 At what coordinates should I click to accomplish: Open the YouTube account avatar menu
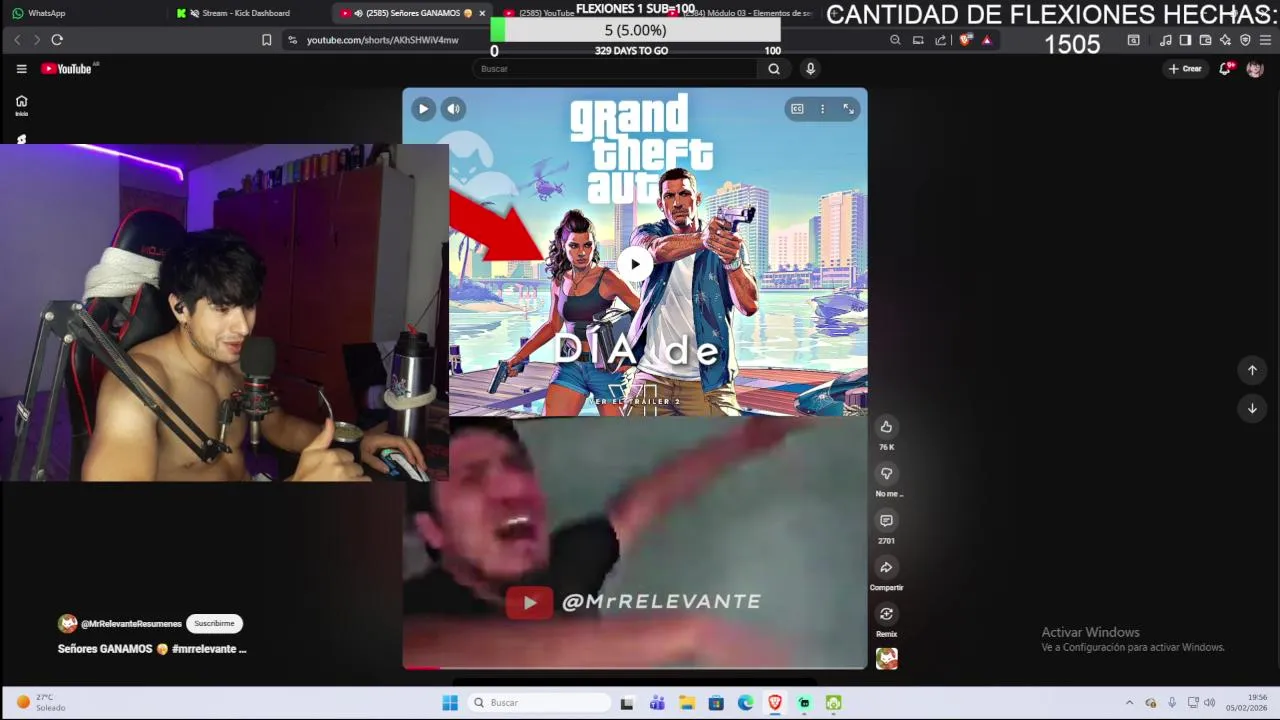(x=1255, y=69)
